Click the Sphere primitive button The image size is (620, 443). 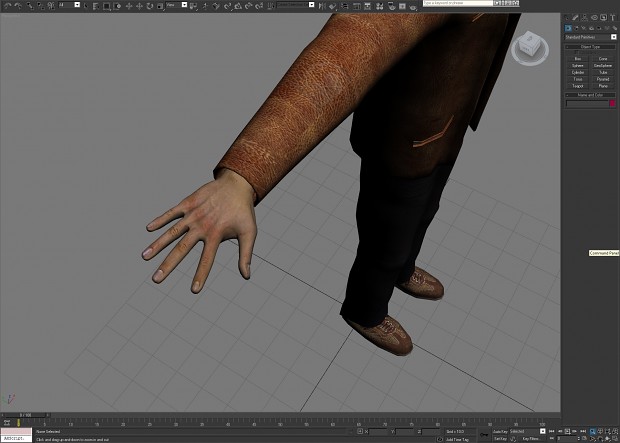point(578,66)
